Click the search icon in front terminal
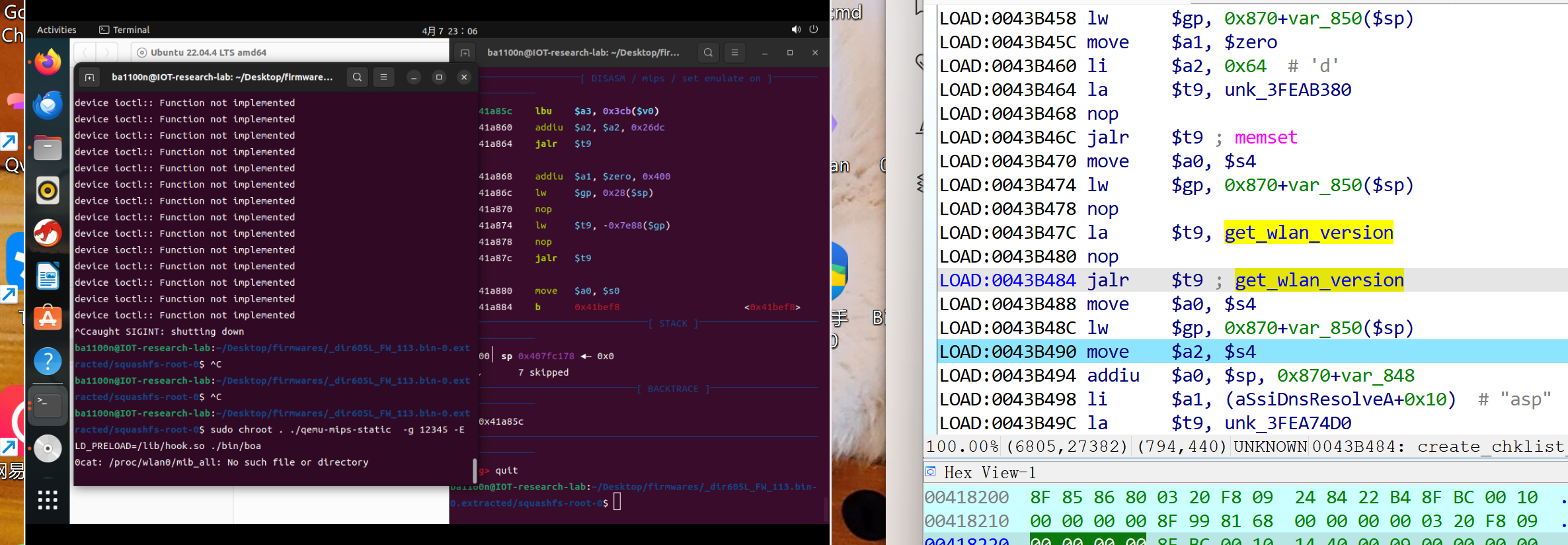This screenshot has width=1568, height=545. point(357,77)
